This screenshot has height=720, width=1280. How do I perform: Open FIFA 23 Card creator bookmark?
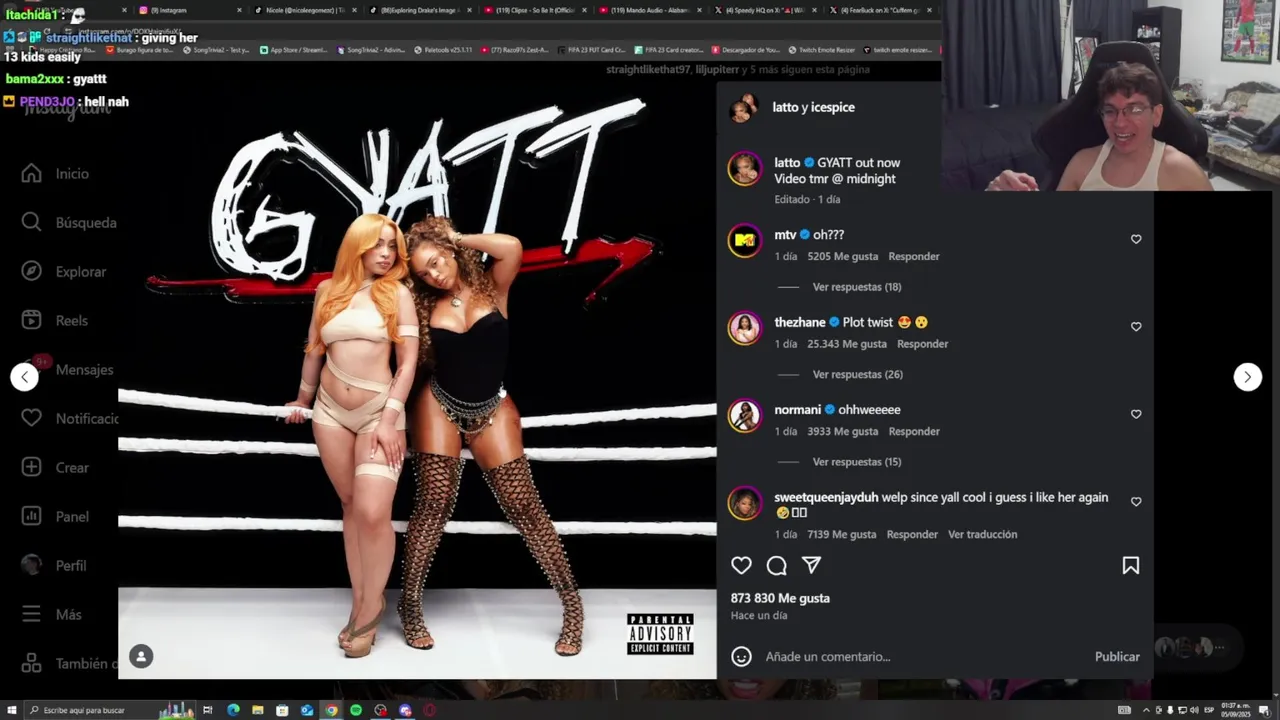point(669,50)
